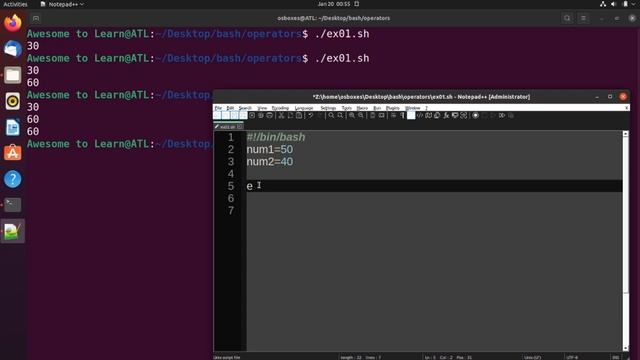Toggle the Word wrap toolbar icon
The width and height of the screenshot is (640, 360).
(x=393, y=116)
